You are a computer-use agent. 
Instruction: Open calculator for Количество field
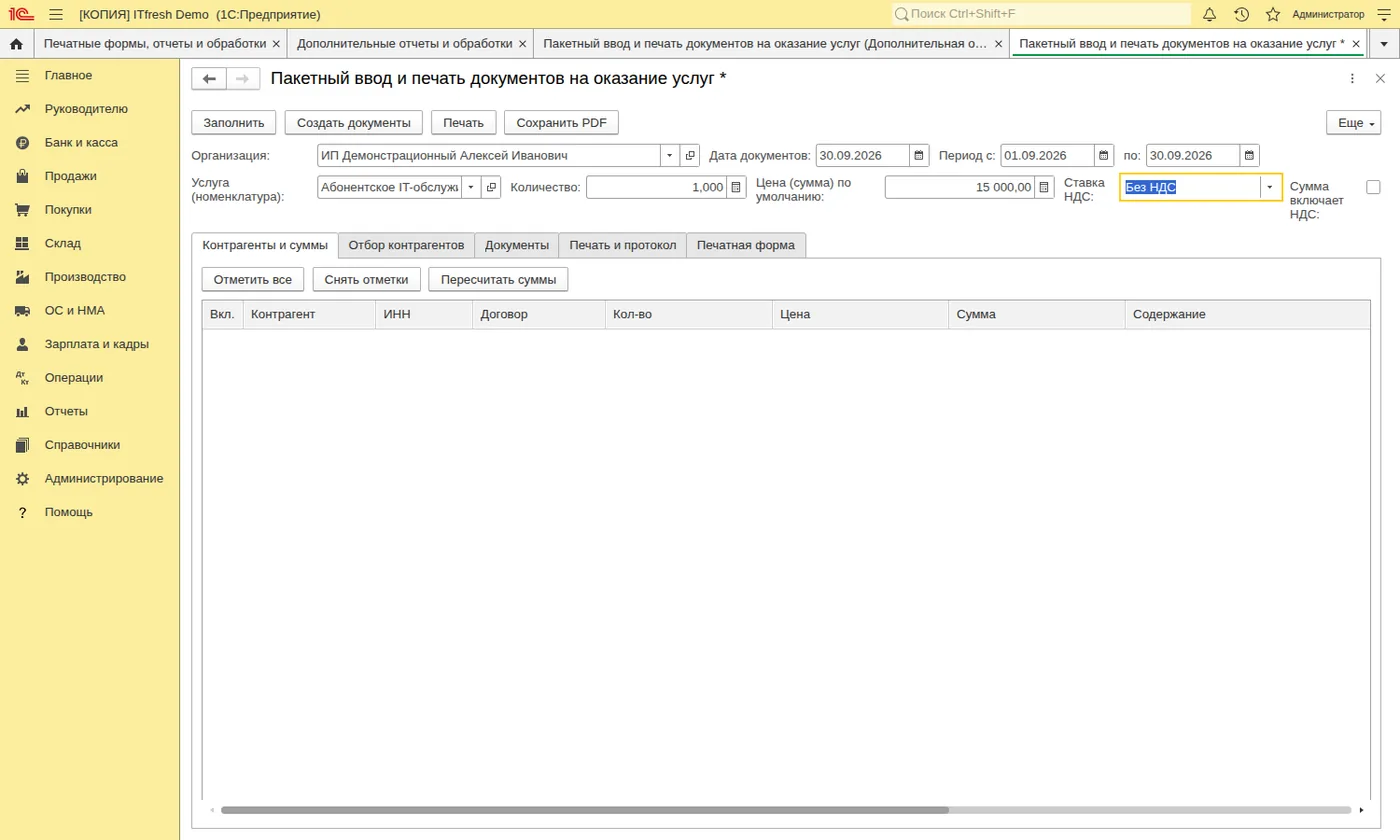tap(736, 187)
